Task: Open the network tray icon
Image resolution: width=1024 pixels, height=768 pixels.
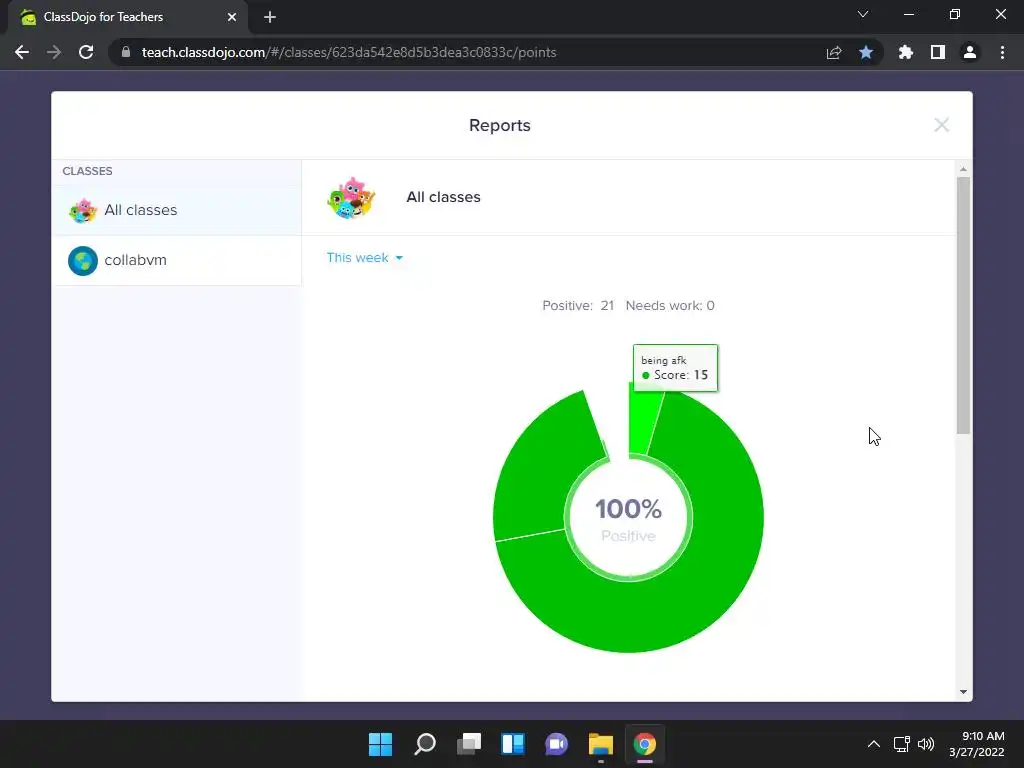Action: click(x=902, y=744)
